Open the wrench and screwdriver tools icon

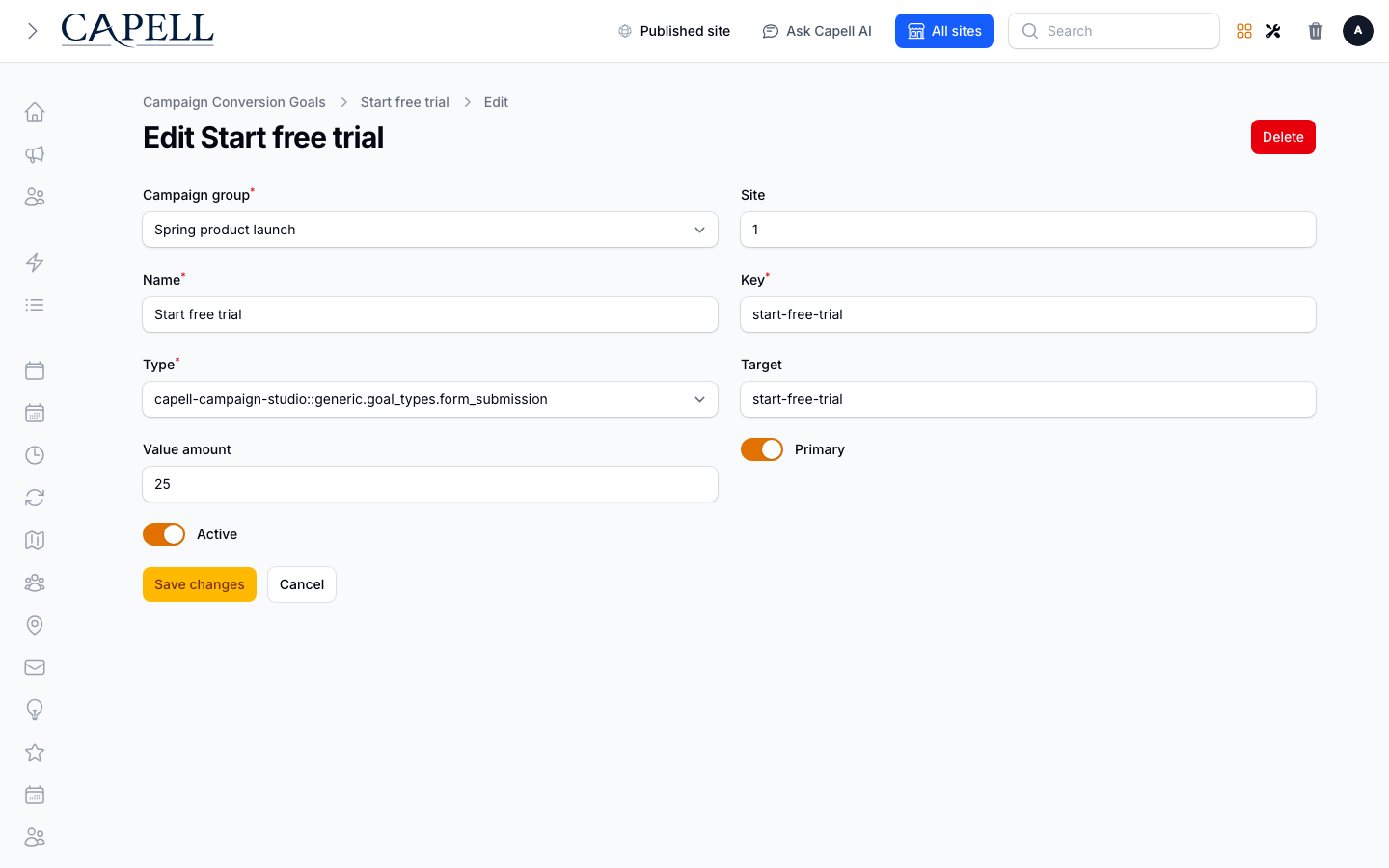(1273, 31)
